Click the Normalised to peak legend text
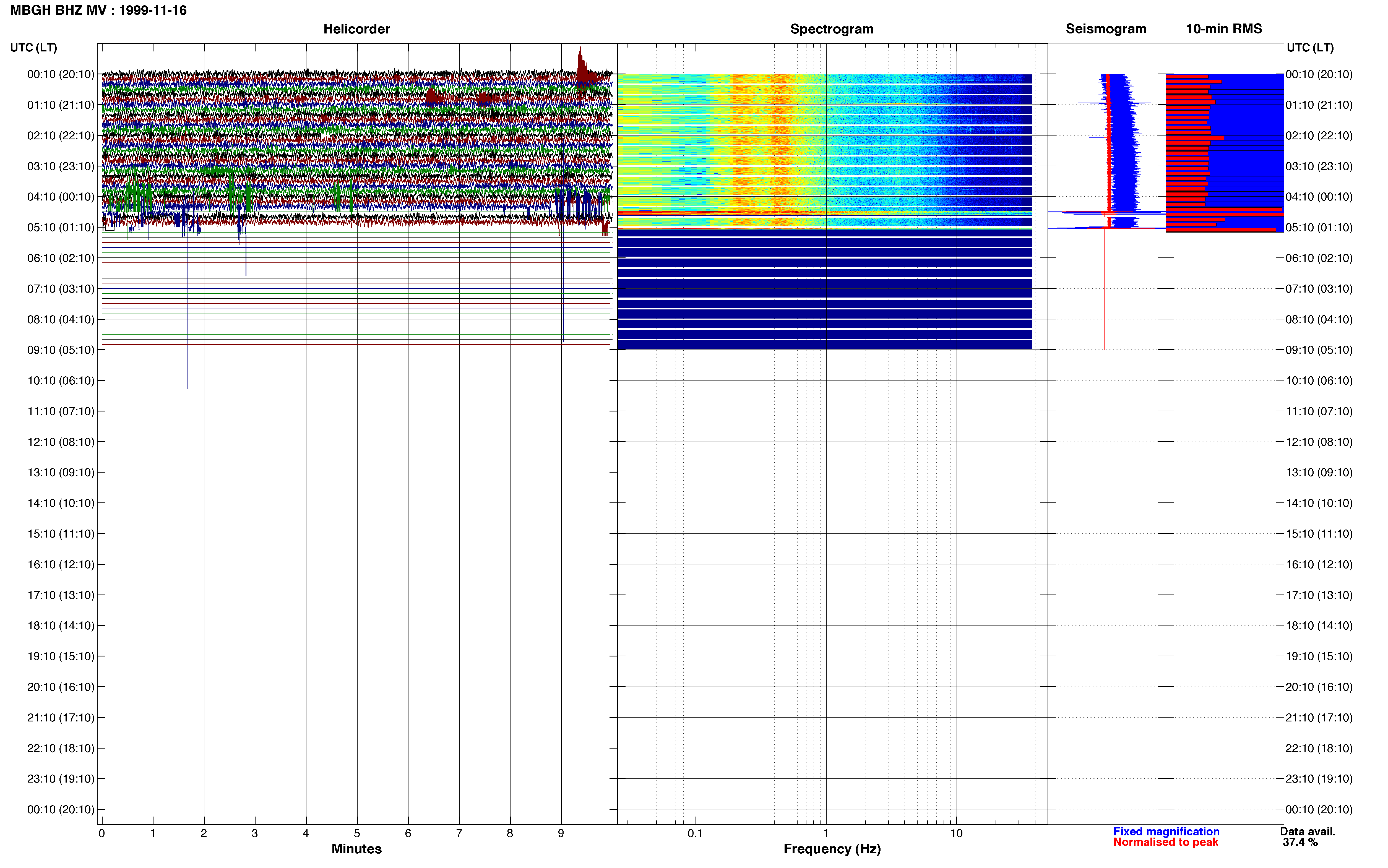This screenshot has width=1388, height=868. [x=1165, y=842]
